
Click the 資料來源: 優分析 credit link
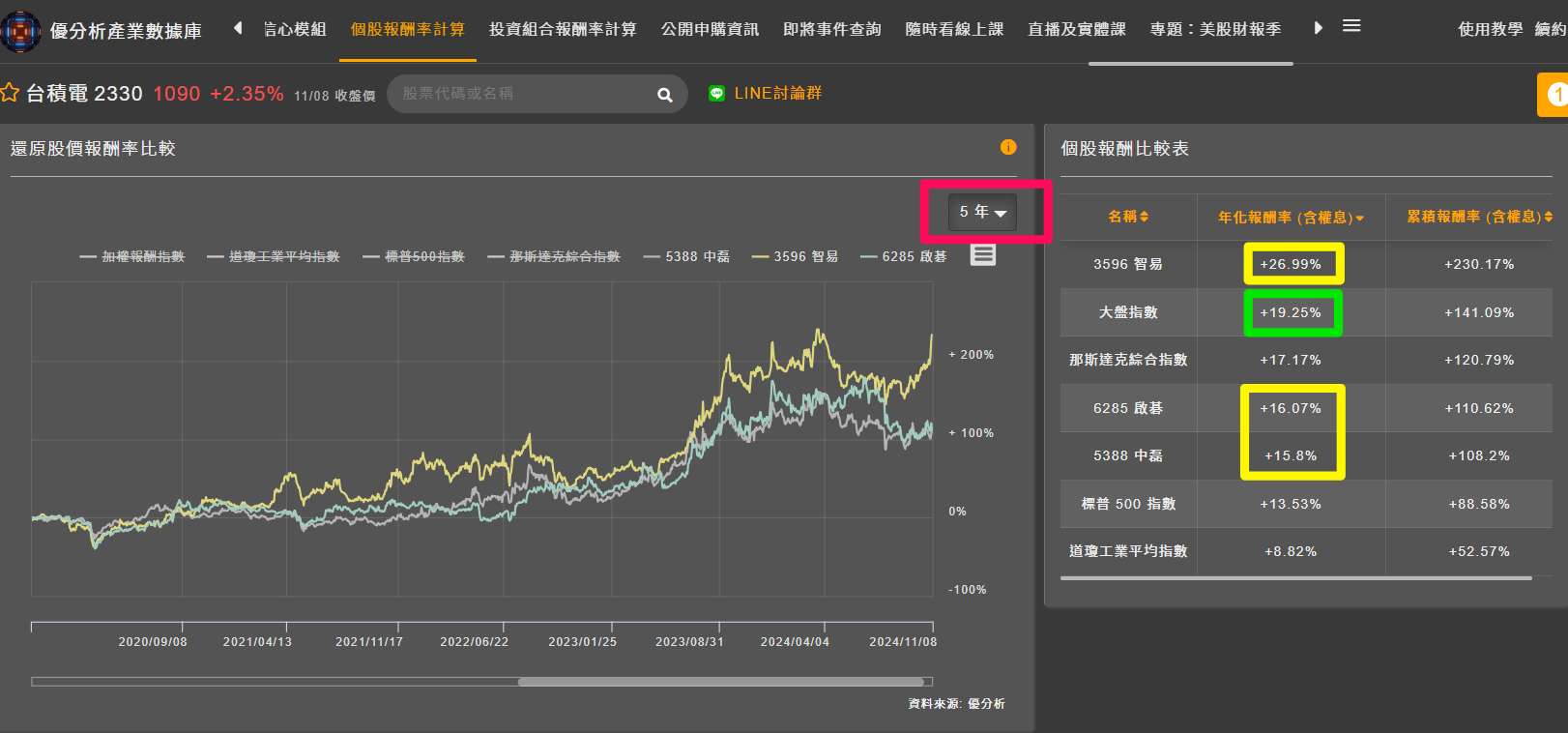coord(956,704)
